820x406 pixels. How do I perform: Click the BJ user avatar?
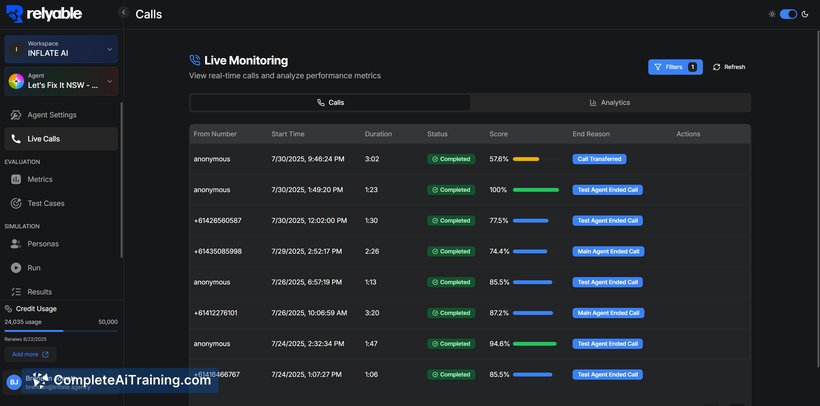tap(13, 382)
